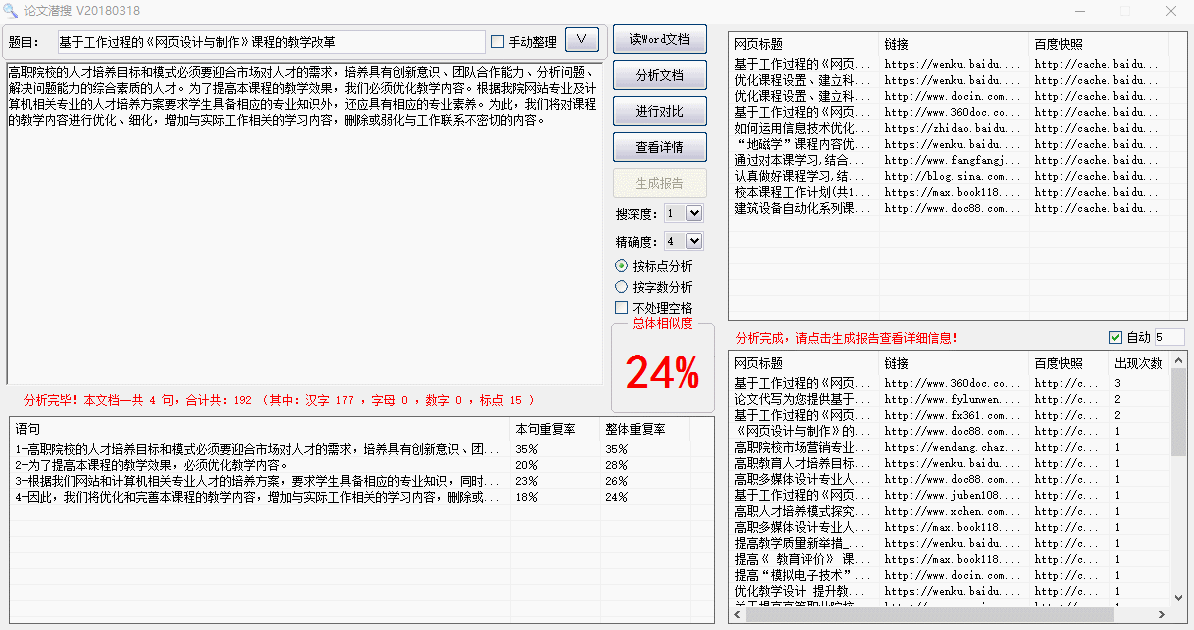Click the www.fx361.com link cell
This screenshot has width=1194, height=630.
click(953, 414)
